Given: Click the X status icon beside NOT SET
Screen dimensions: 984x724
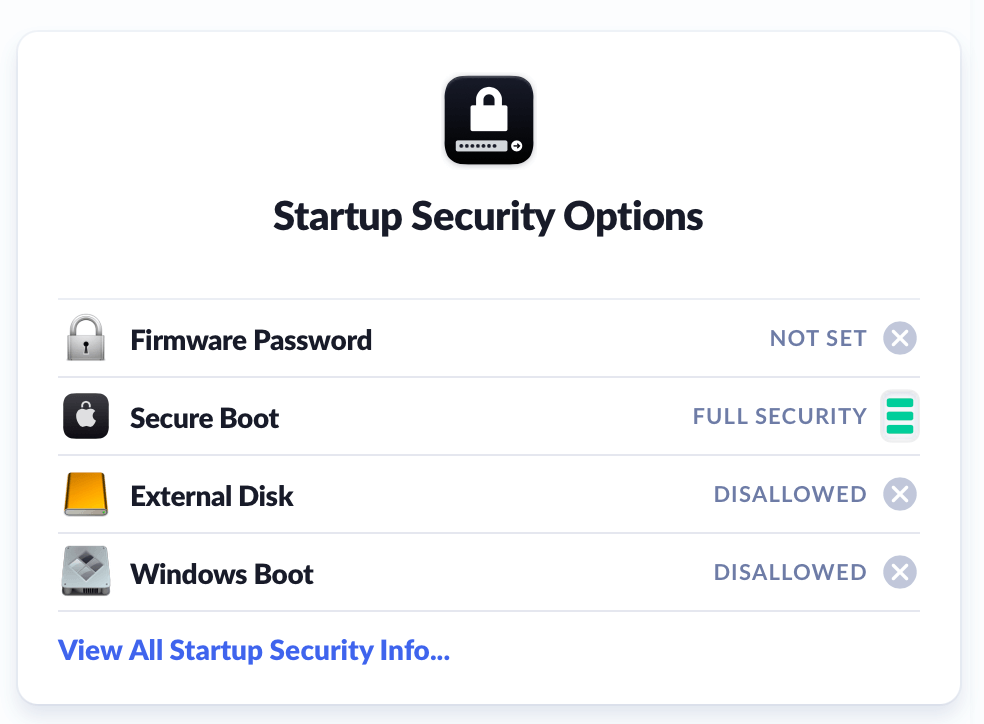Looking at the screenshot, I should pos(900,339).
